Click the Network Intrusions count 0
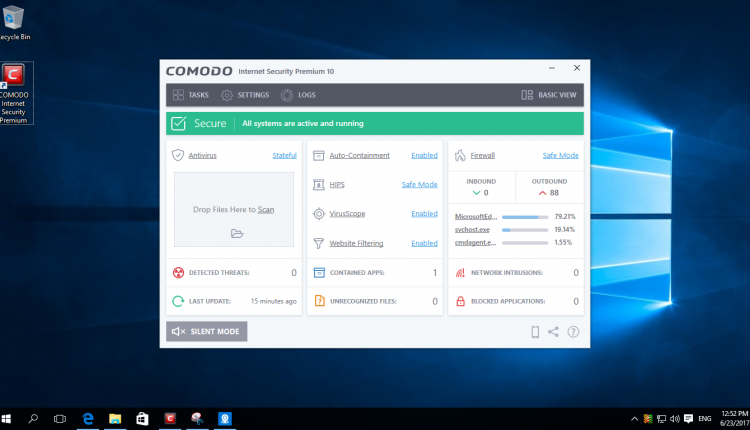Image resolution: width=750 pixels, height=430 pixels. (576, 273)
